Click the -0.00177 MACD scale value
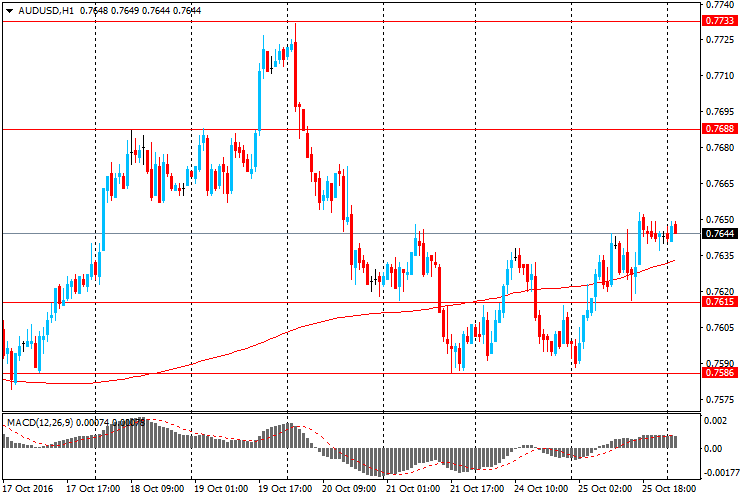Image resolution: width=740 pixels, height=500 pixels. pyautogui.click(x=721, y=473)
